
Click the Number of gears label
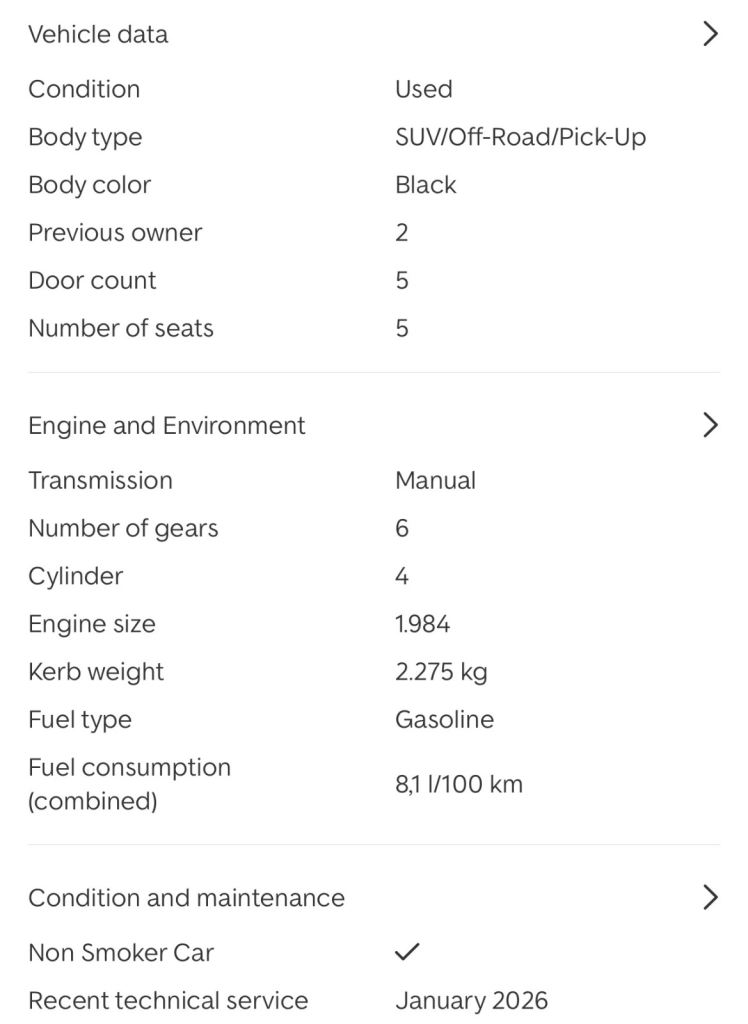point(123,528)
